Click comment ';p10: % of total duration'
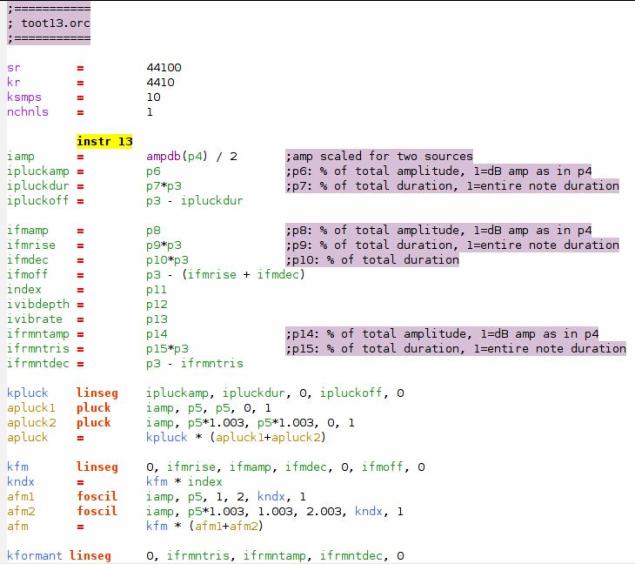 coord(373,260)
